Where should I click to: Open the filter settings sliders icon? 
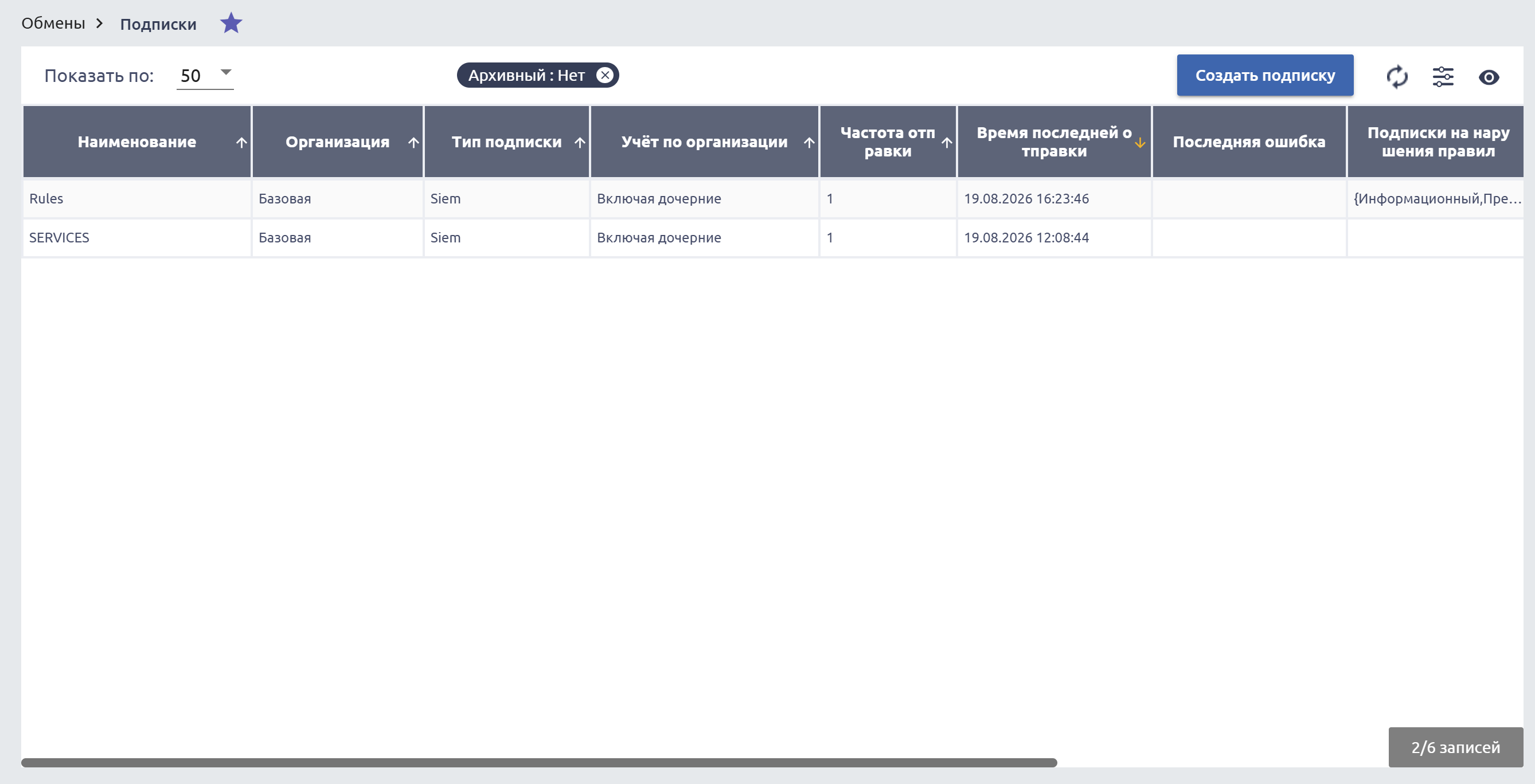coord(1443,77)
